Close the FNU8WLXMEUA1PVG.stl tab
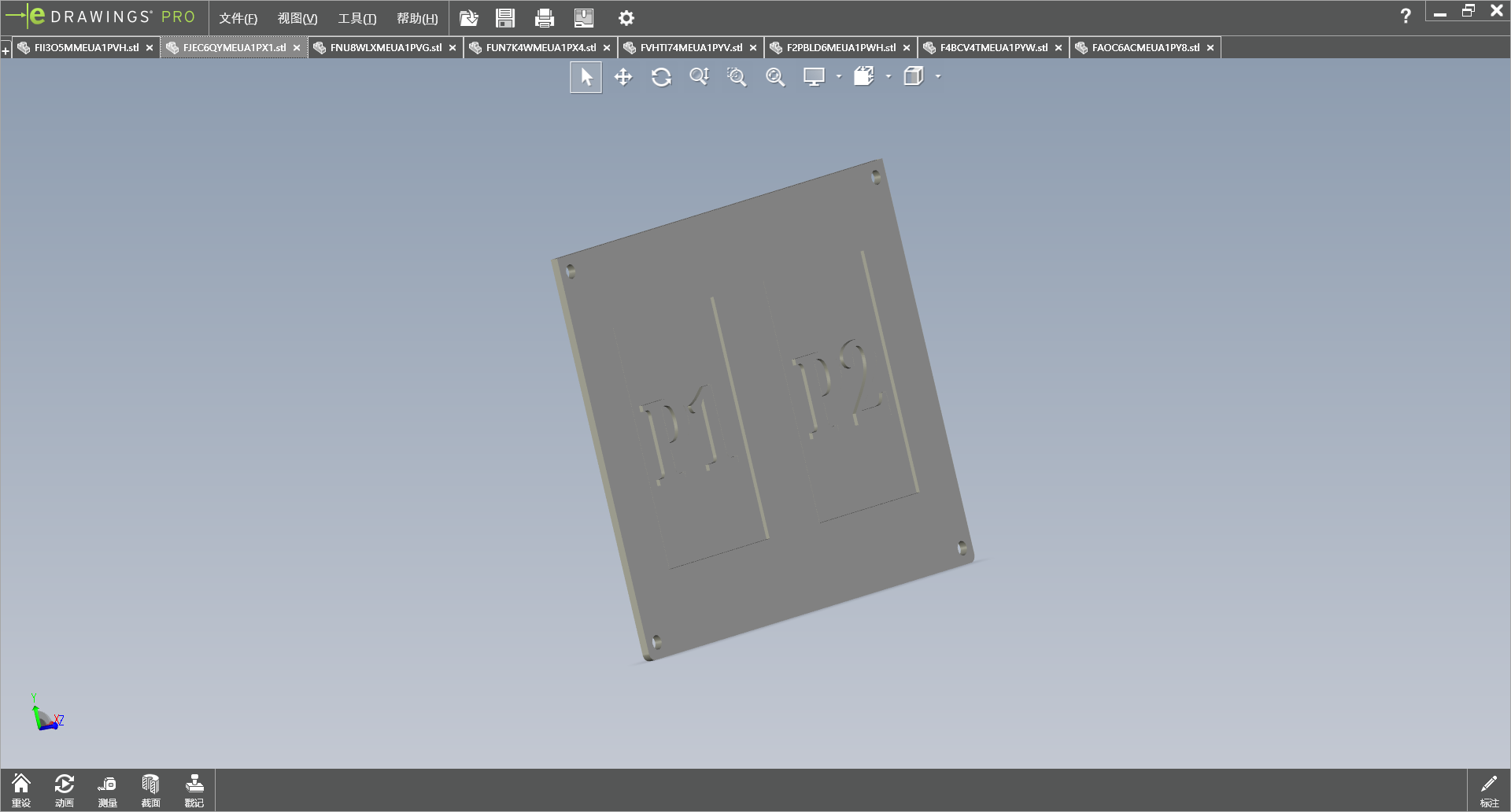The height and width of the screenshot is (812, 1511). tap(453, 48)
